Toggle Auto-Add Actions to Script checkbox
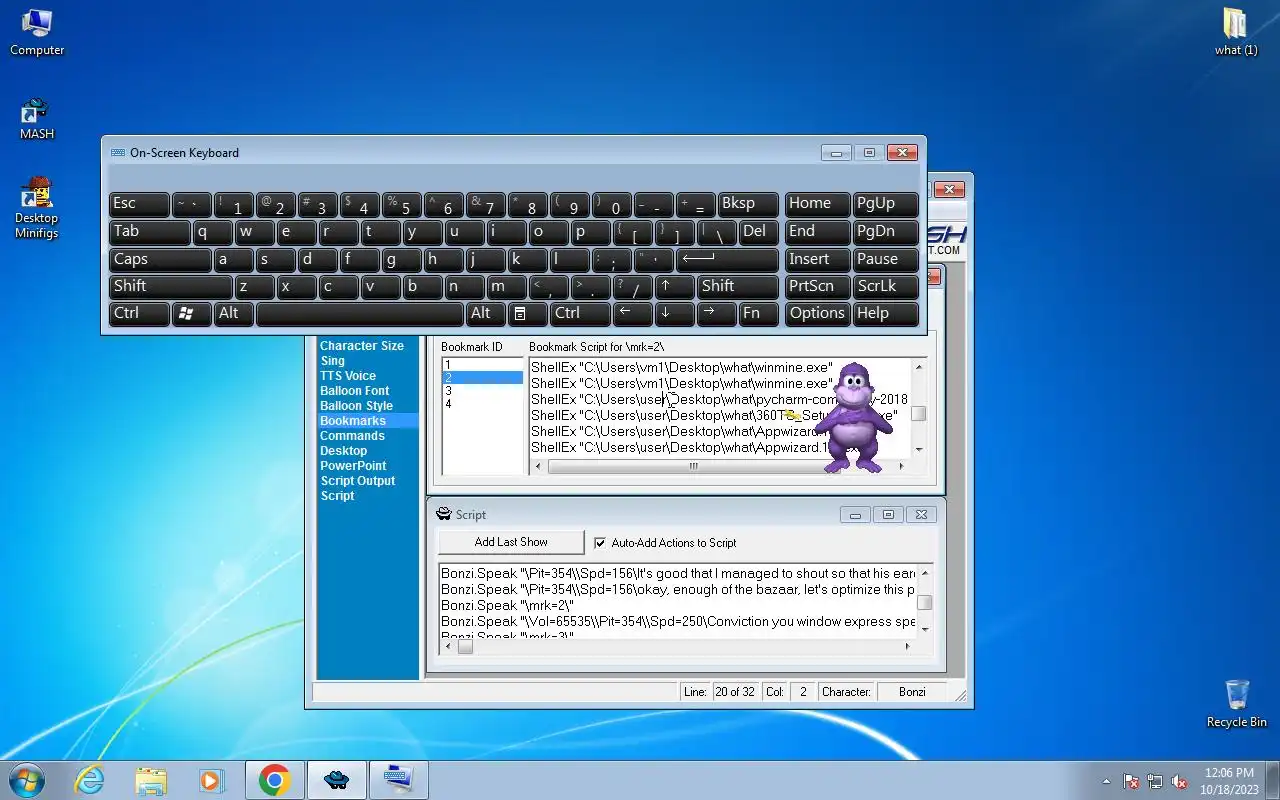Image resolution: width=1280 pixels, height=800 pixels. [600, 543]
